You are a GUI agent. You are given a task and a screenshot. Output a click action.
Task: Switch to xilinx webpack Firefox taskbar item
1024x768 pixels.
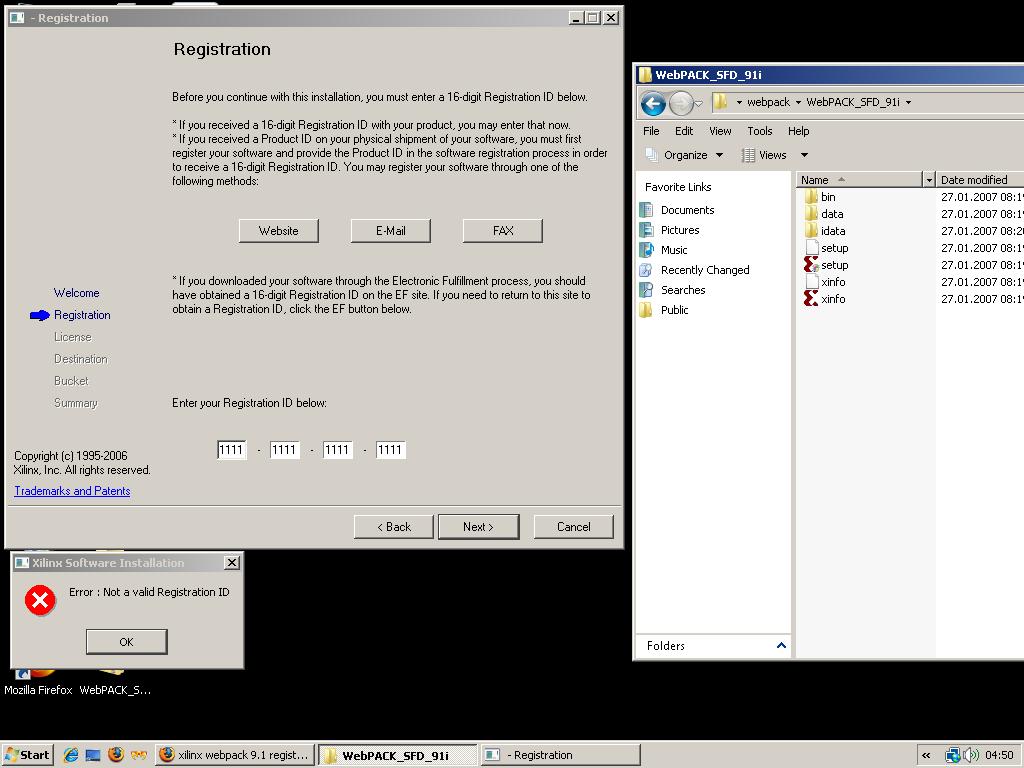(x=235, y=755)
